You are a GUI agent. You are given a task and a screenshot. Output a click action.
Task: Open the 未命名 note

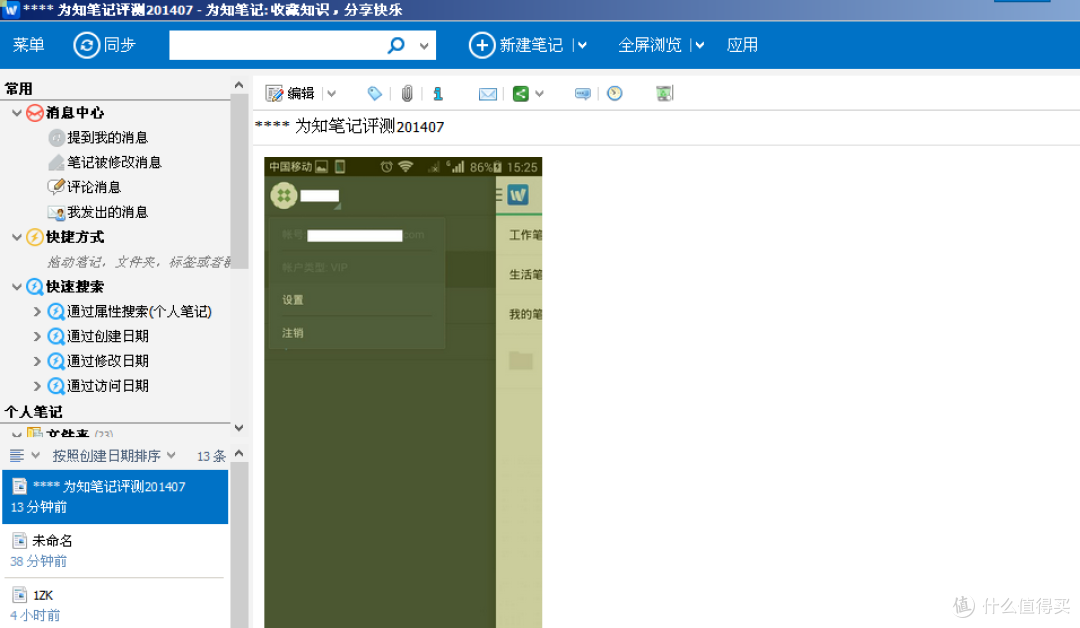(115, 551)
